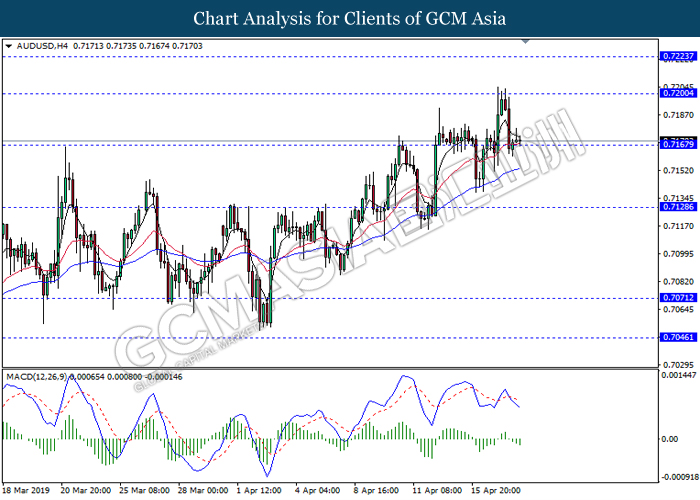
Task: Click the 25 Mar 08:00 time label
Action: click(144, 491)
